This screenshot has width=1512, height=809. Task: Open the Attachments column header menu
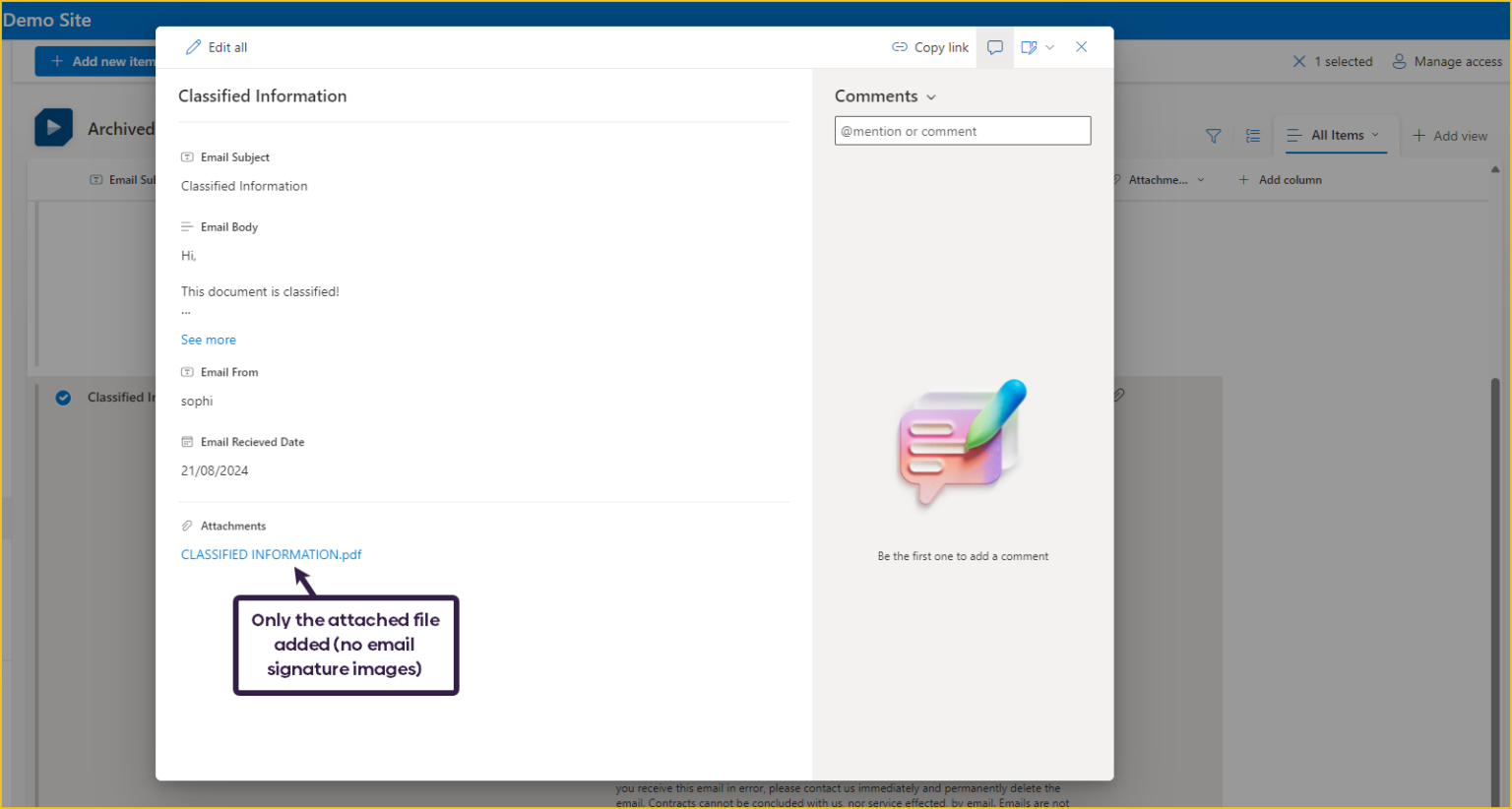pos(1202,179)
